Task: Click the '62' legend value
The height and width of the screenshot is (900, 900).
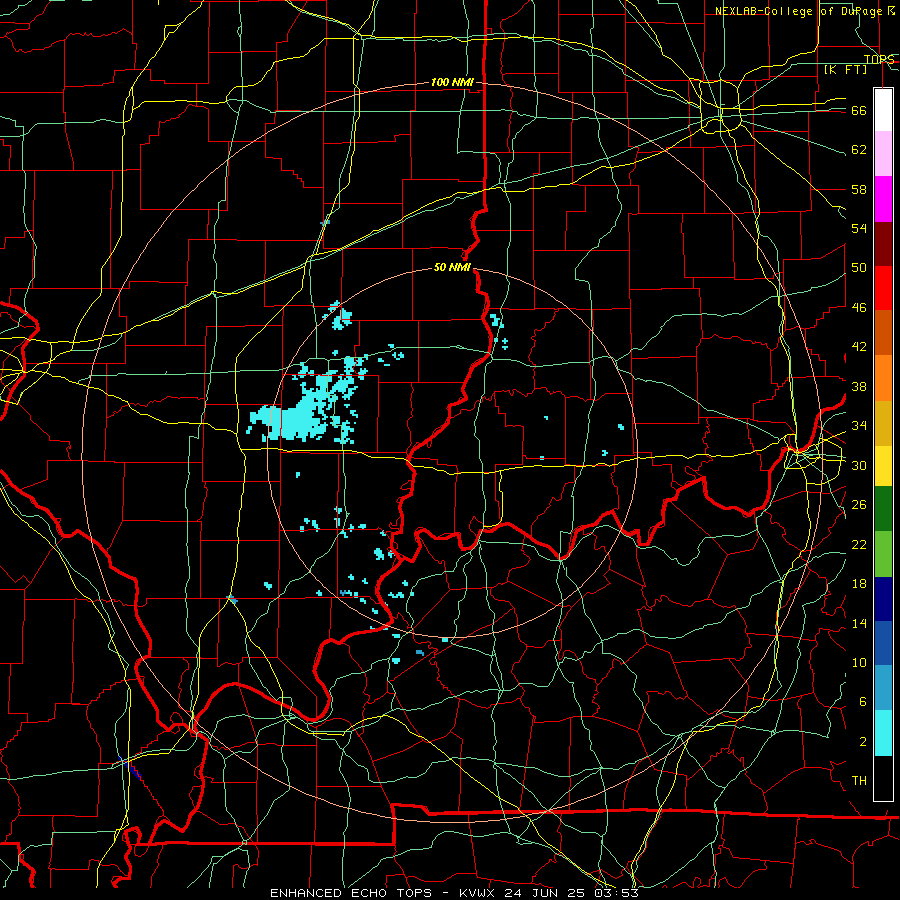Action: (859, 150)
